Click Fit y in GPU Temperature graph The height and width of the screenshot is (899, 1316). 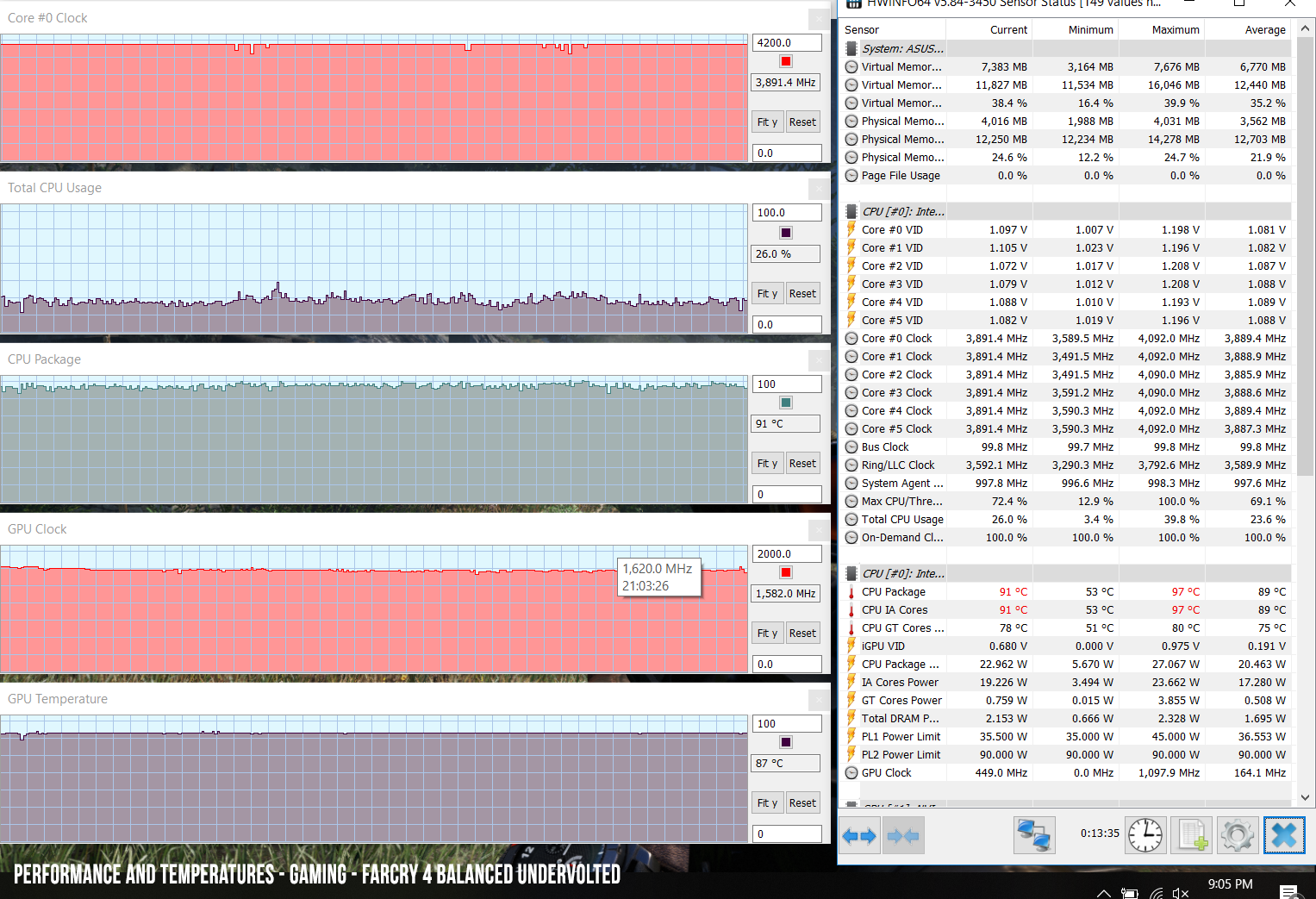coord(767,803)
